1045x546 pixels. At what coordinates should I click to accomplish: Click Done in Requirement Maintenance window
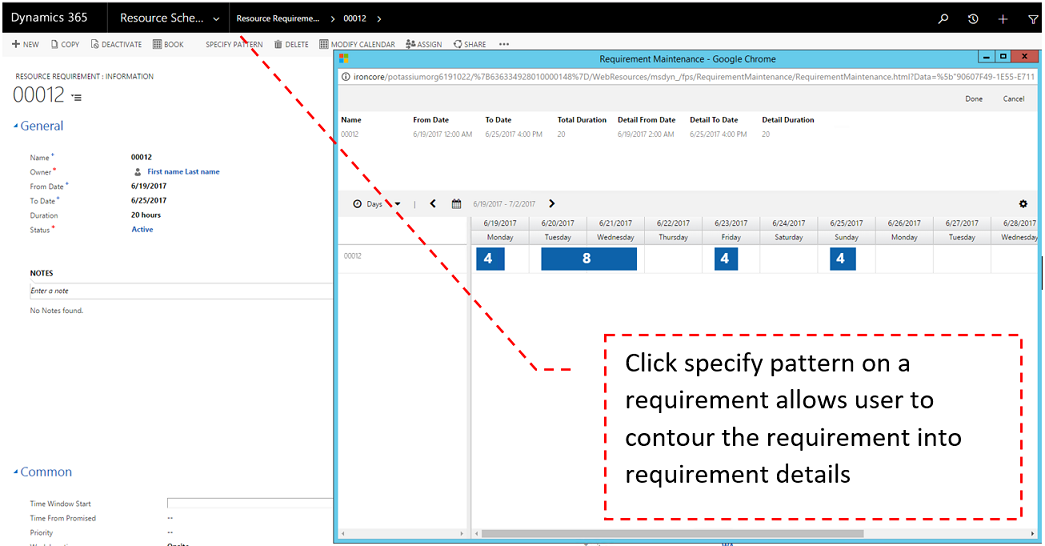(x=973, y=99)
